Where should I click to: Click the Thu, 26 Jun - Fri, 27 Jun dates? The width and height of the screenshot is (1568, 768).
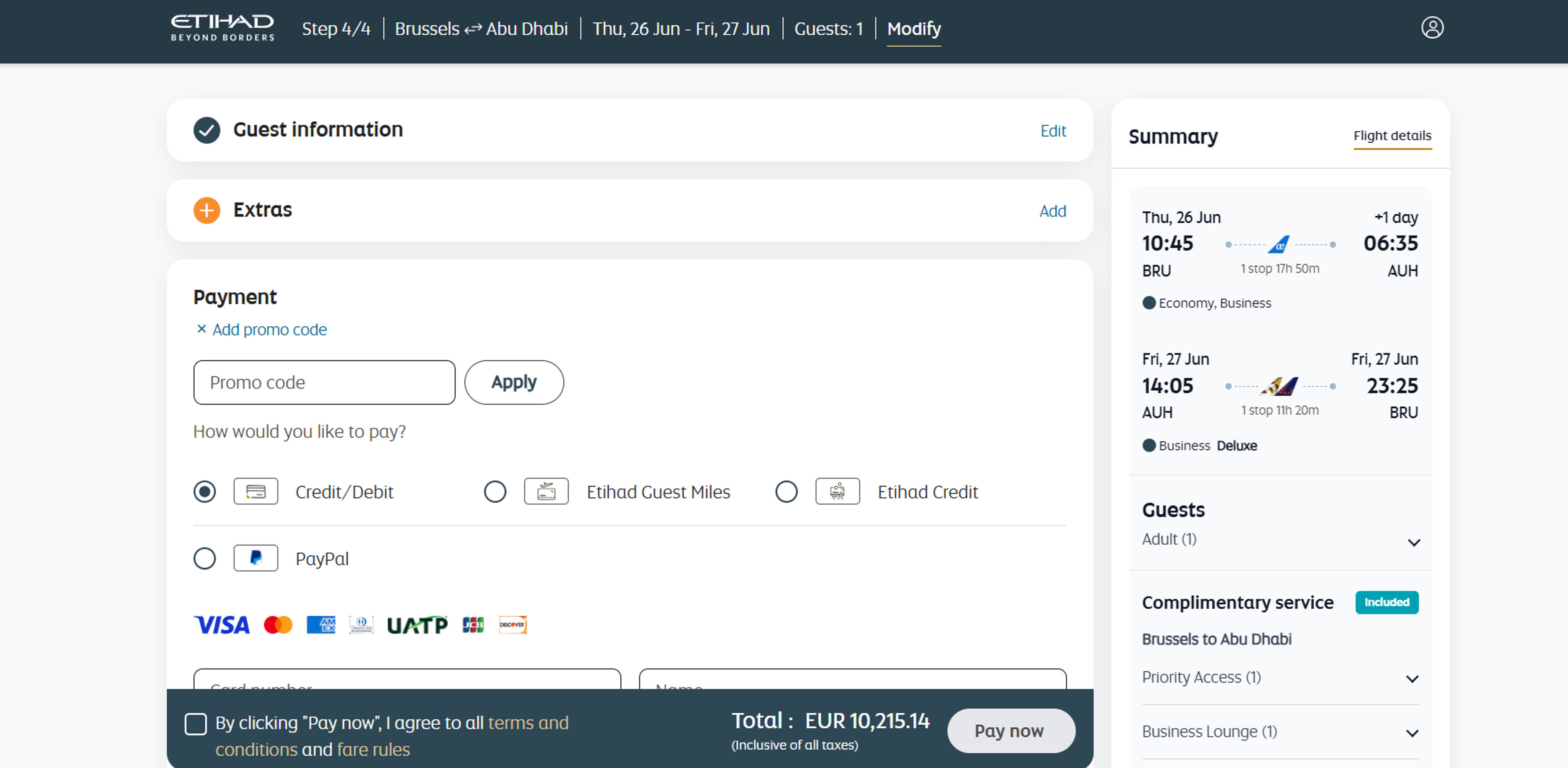pos(681,29)
